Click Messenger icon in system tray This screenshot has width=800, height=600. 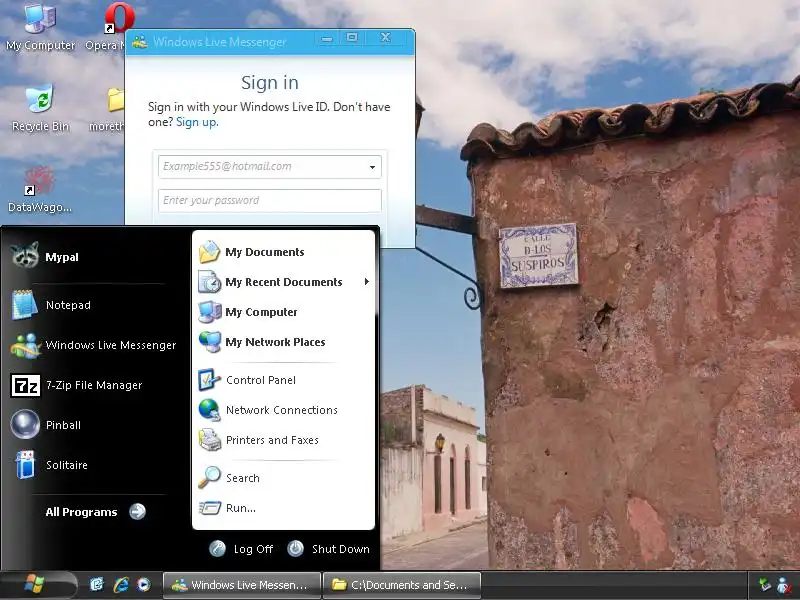coord(784,585)
